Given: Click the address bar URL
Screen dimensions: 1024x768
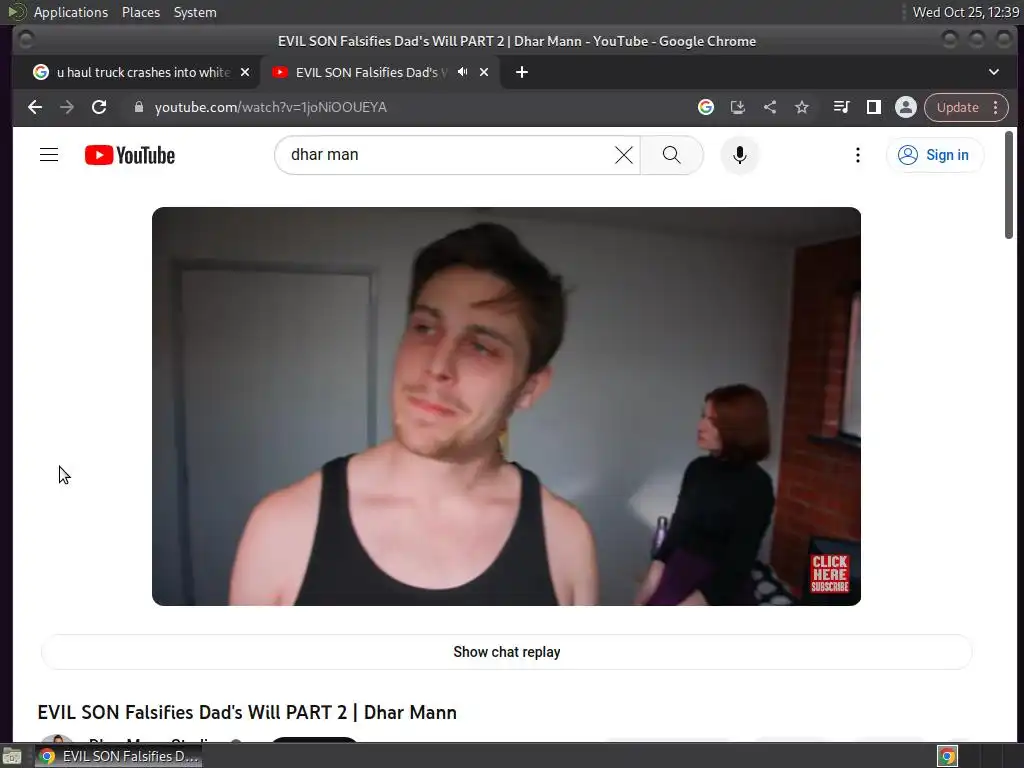Looking at the screenshot, I should 270,107.
